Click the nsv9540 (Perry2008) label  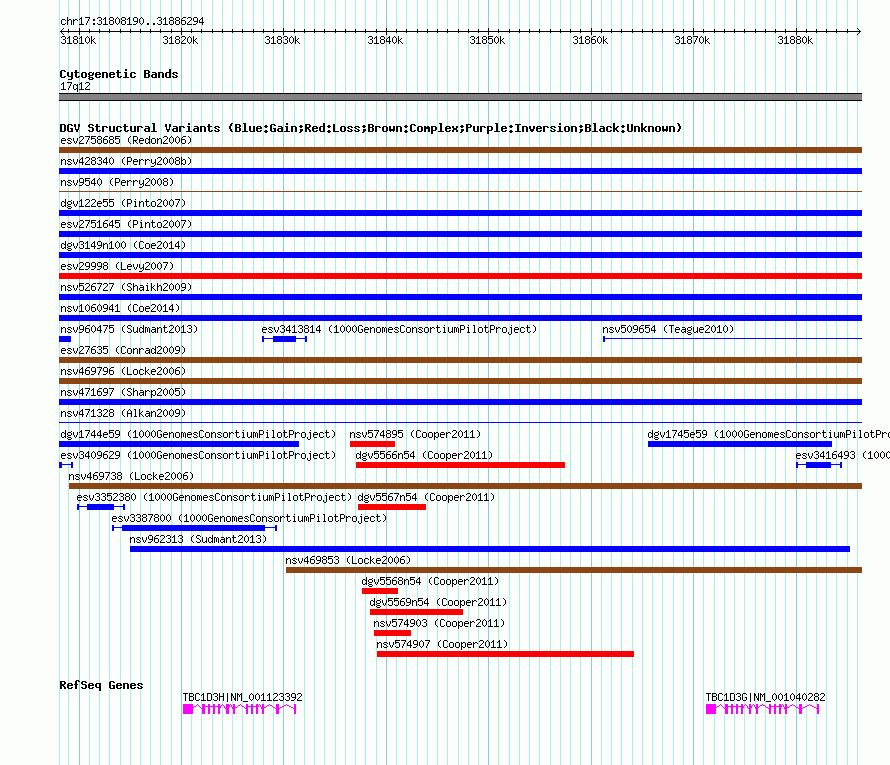pos(117,182)
